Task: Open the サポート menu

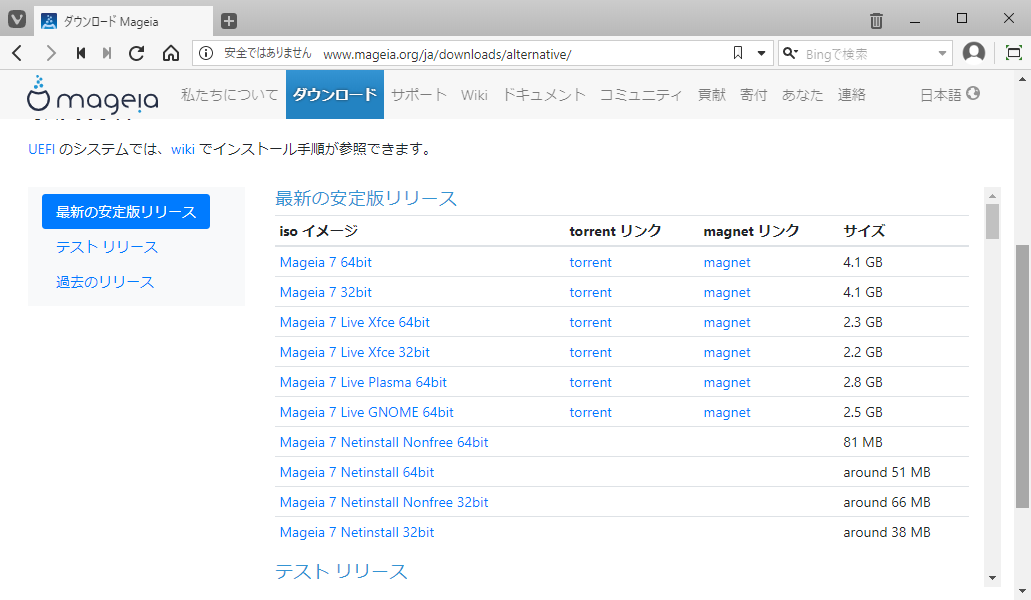Action: 419,95
